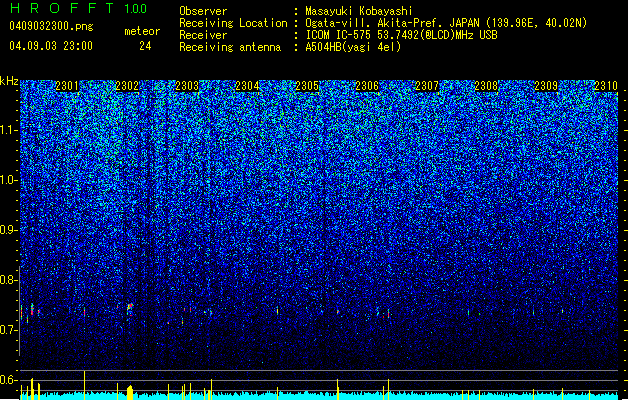Click the 2301 time marker

tap(67, 86)
